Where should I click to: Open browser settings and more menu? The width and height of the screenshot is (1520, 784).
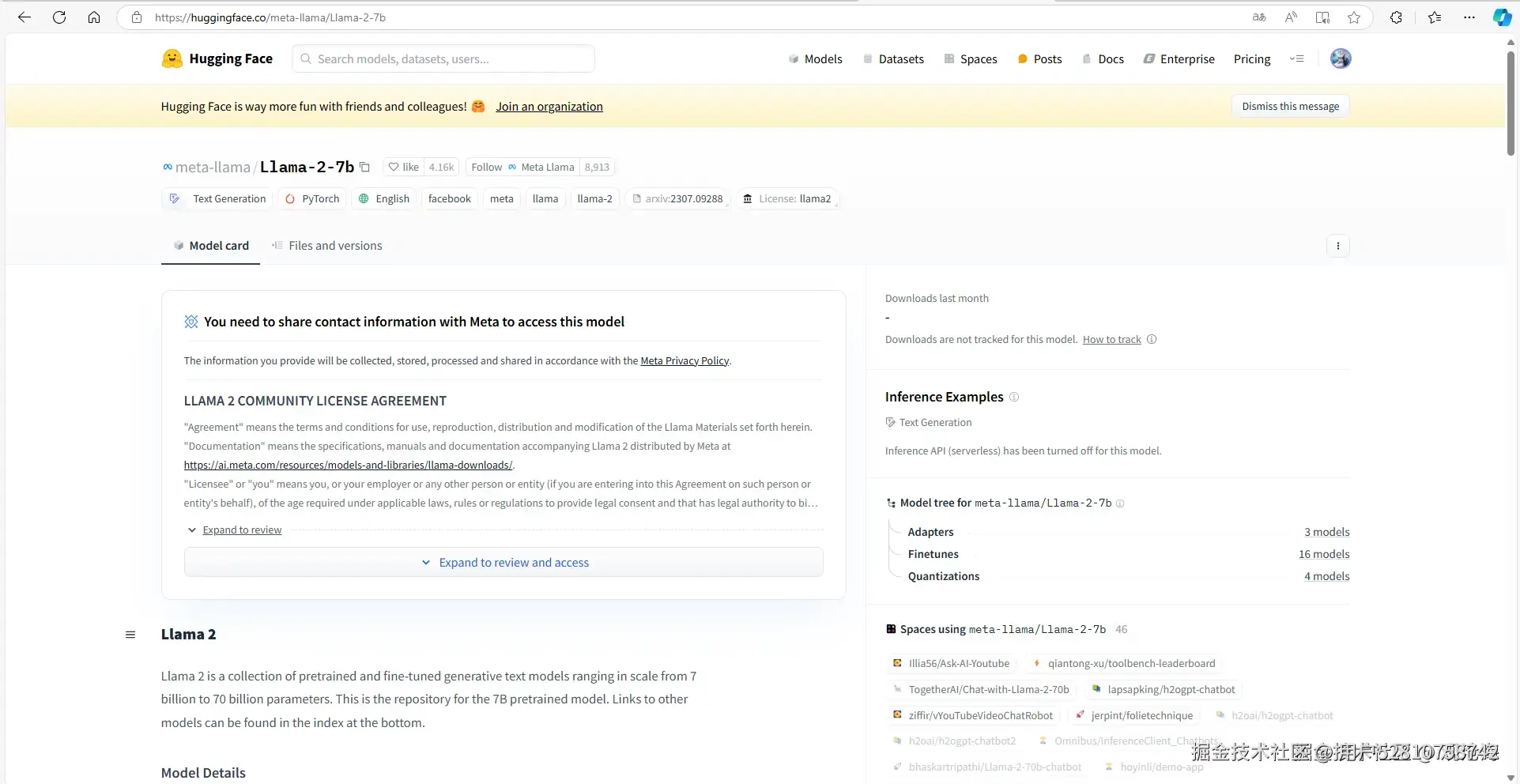1469,17
